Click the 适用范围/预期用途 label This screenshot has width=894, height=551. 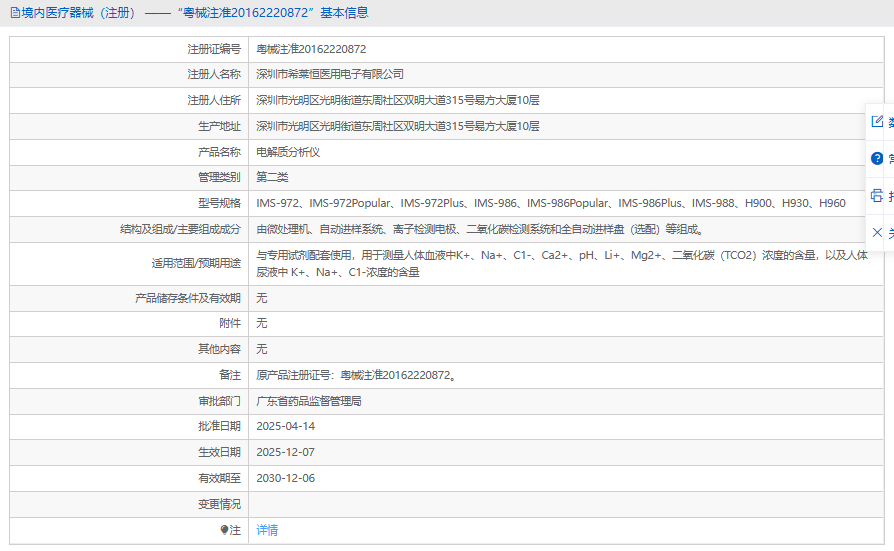(x=196, y=264)
